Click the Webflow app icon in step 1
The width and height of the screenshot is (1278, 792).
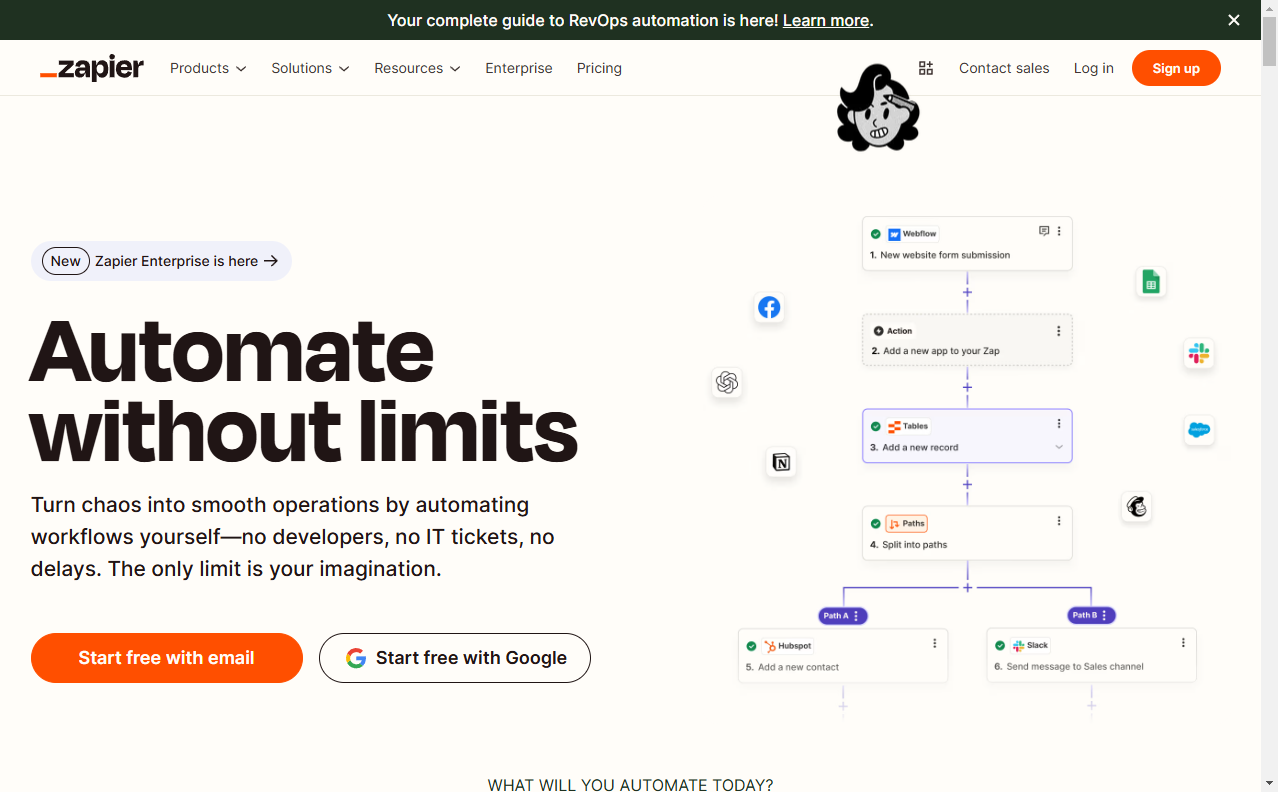pos(894,234)
